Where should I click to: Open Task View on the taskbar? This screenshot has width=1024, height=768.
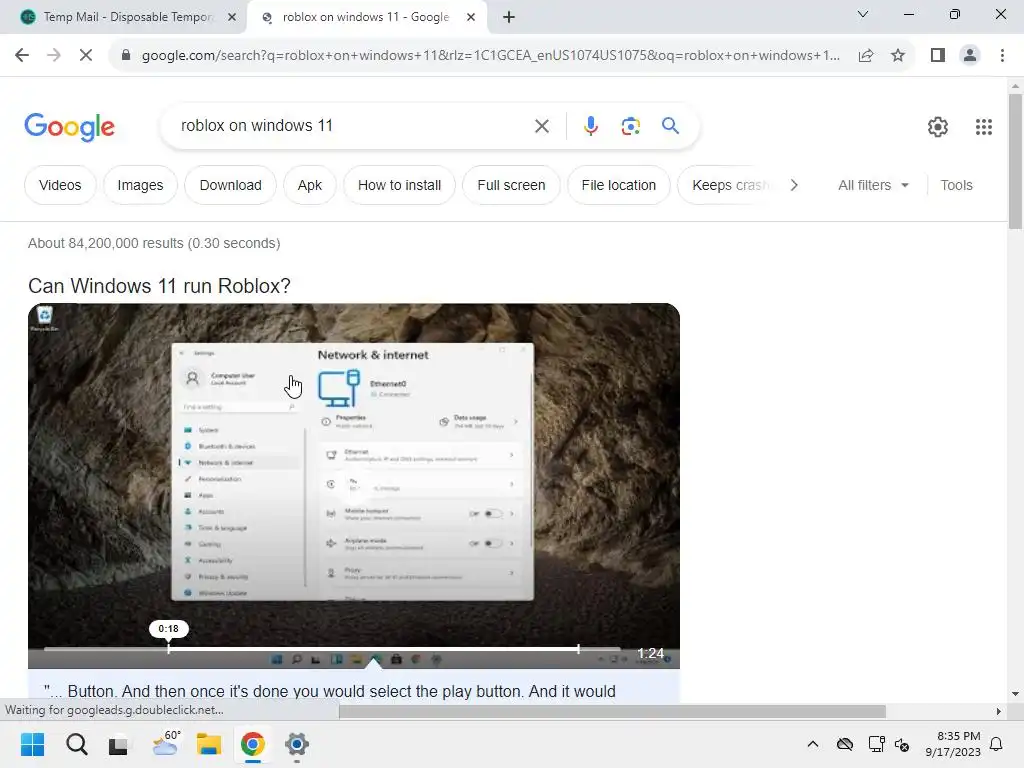(x=118, y=744)
